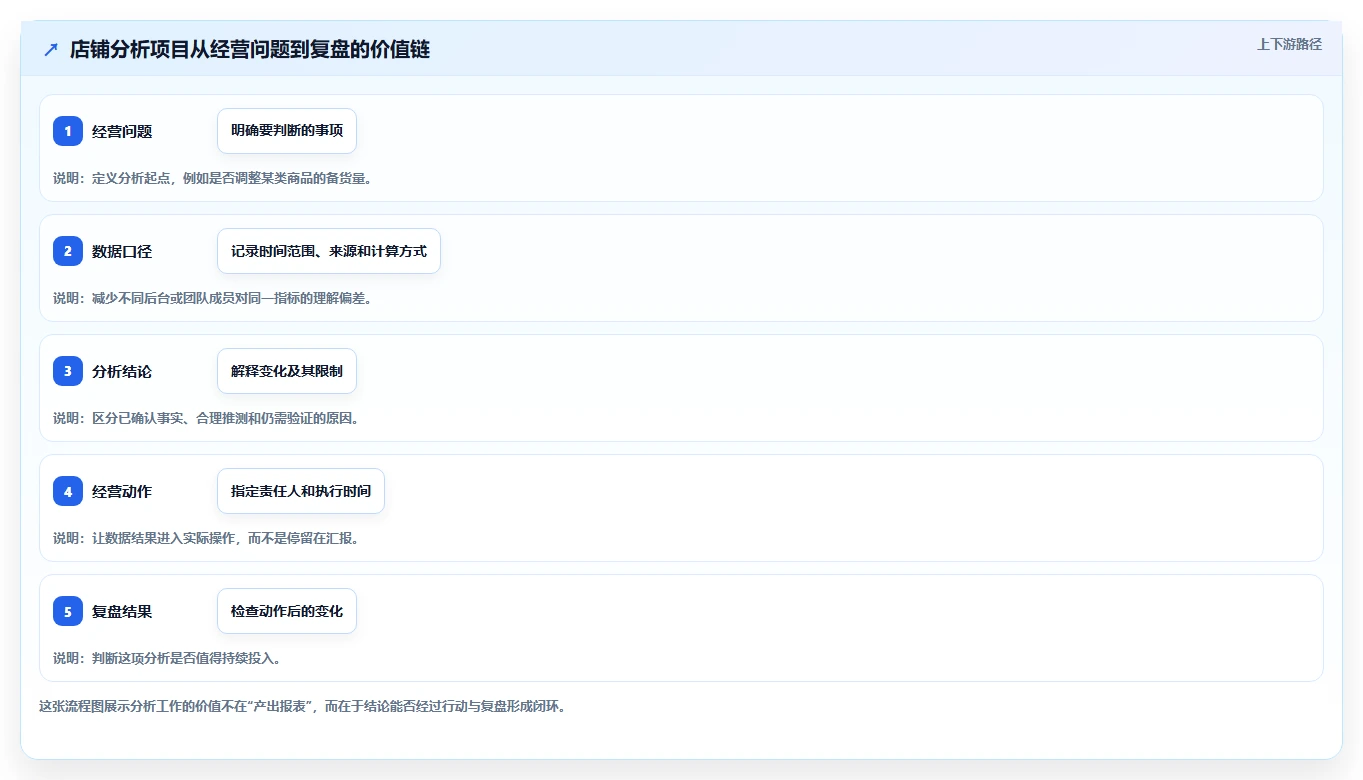Click the note 减少不同后台或团队成员对同一指标的理解偏差
The height and width of the screenshot is (780, 1363).
click(213, 298)
